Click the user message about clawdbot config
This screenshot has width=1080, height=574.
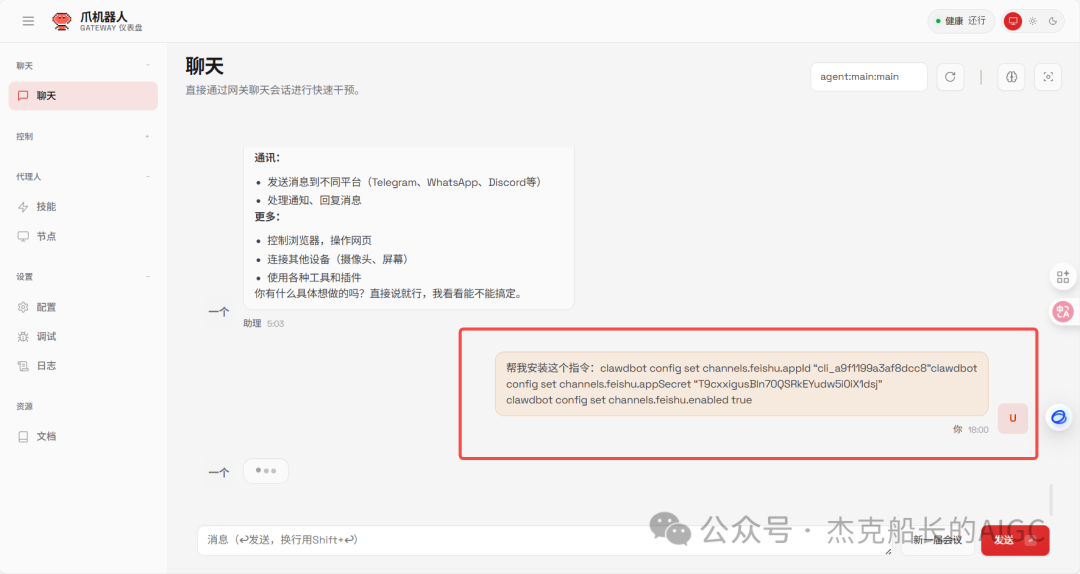point(741,384)
